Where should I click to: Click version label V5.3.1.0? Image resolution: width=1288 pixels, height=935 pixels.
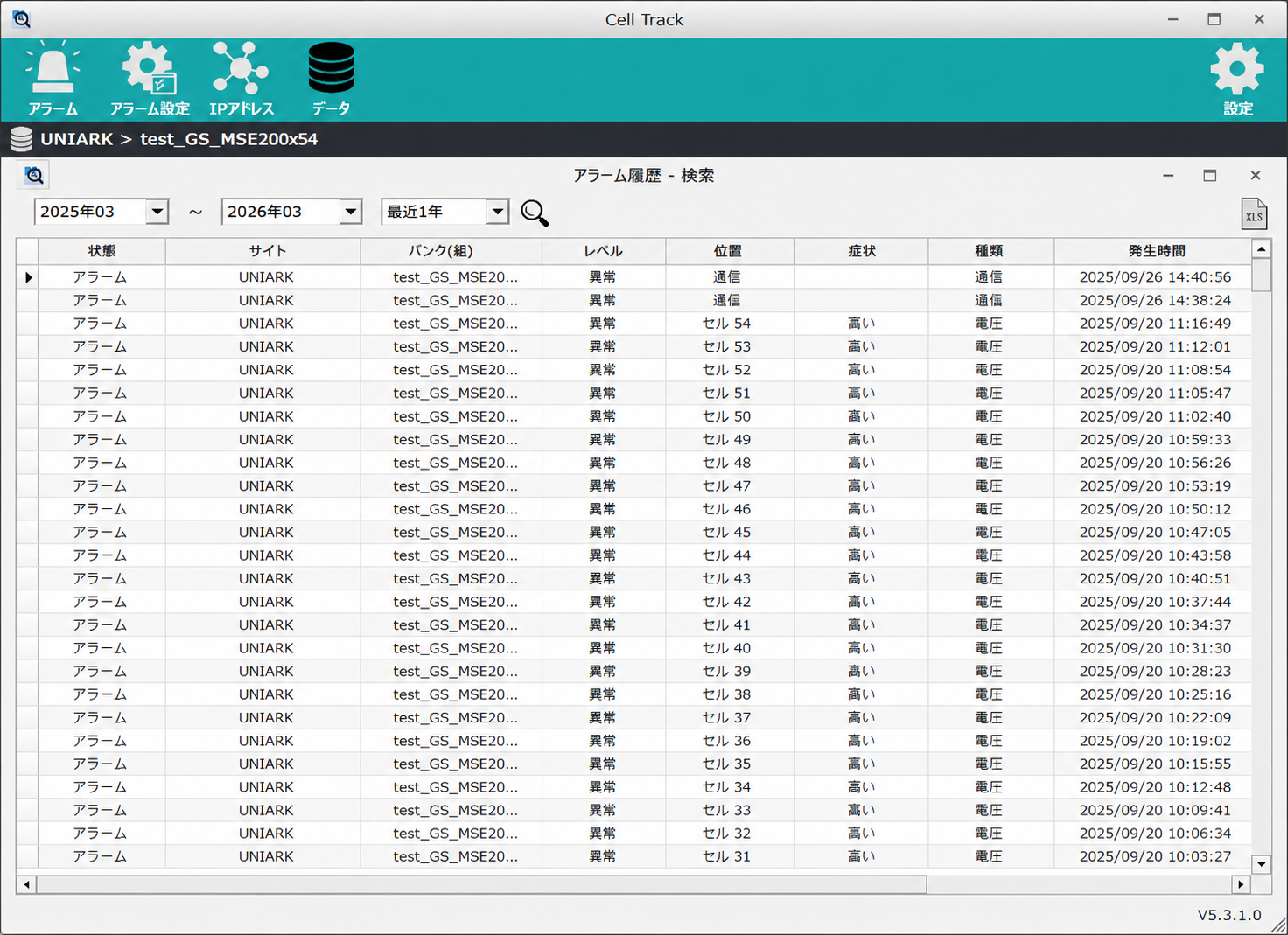pyautogui.click(x=1229, y=915)
